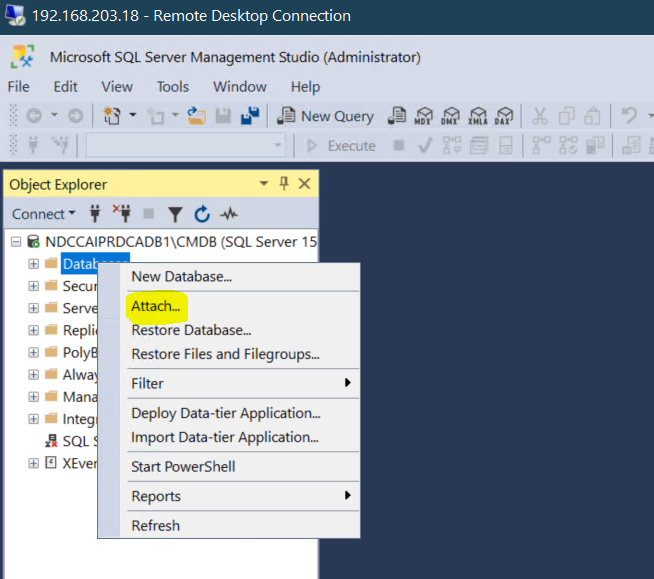Click the Save disk icon
This screenshot has height=579, width=654.
pyautogui.click(x=223, y=116)
